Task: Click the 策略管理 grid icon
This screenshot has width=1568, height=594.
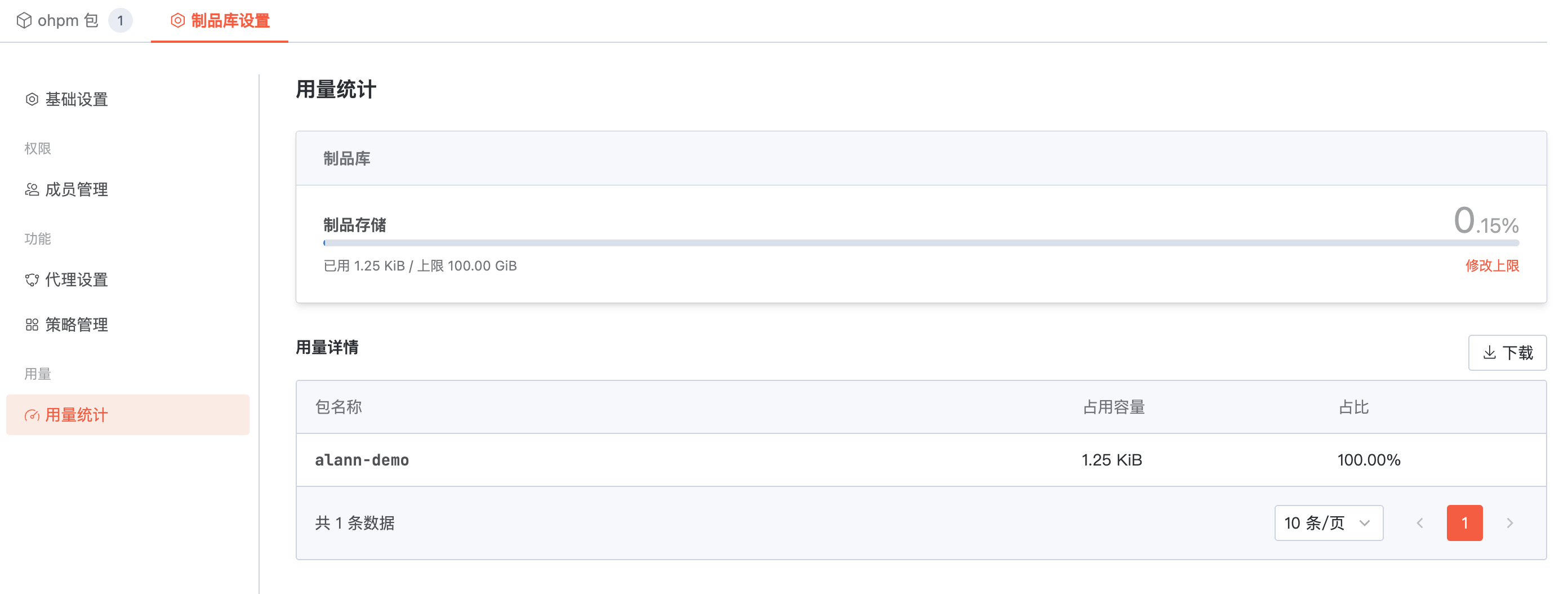Action: click(x=32, y=325)
